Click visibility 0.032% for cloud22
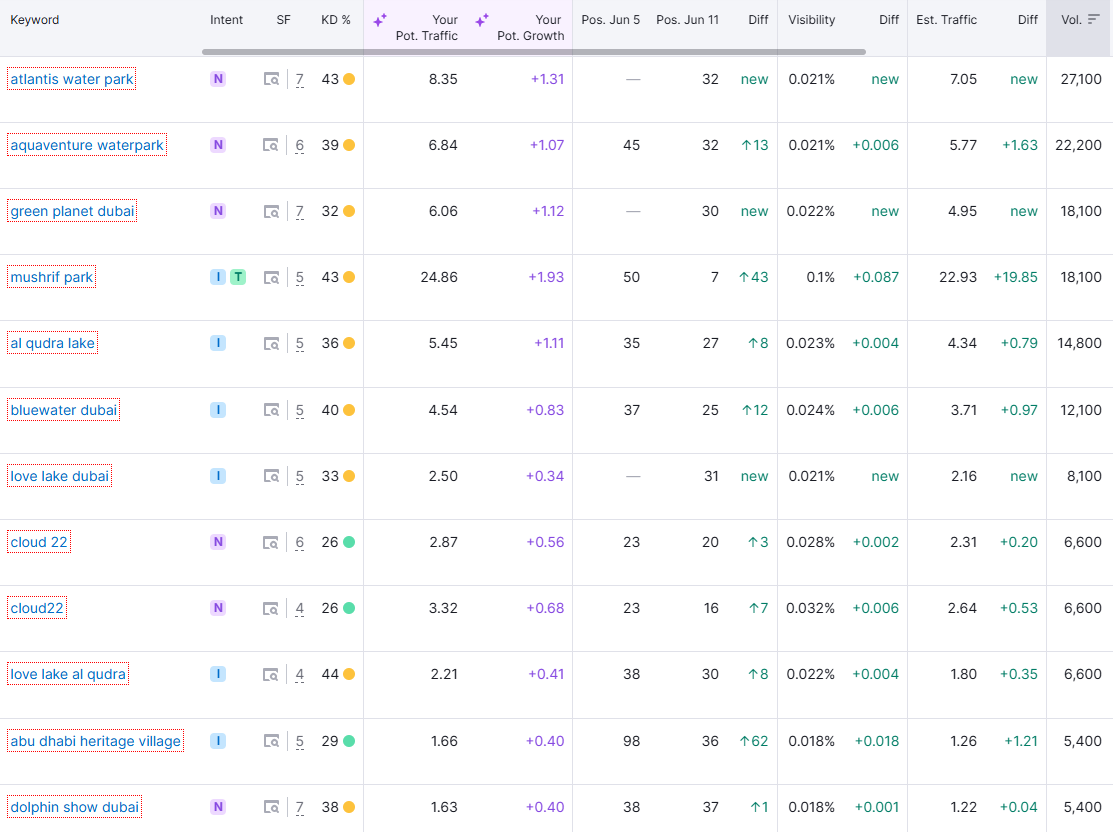The width and height of the screenshot is (1113, 832). click(x=811, y=608)
